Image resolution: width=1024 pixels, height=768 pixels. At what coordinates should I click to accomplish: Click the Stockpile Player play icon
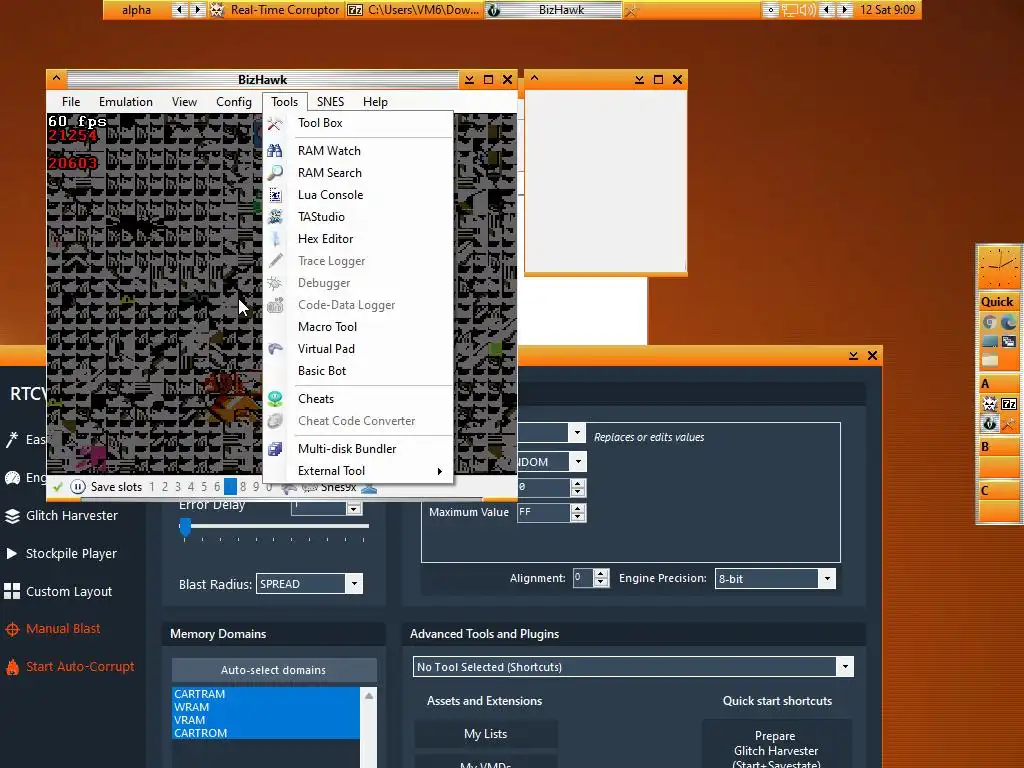[12, 553]
